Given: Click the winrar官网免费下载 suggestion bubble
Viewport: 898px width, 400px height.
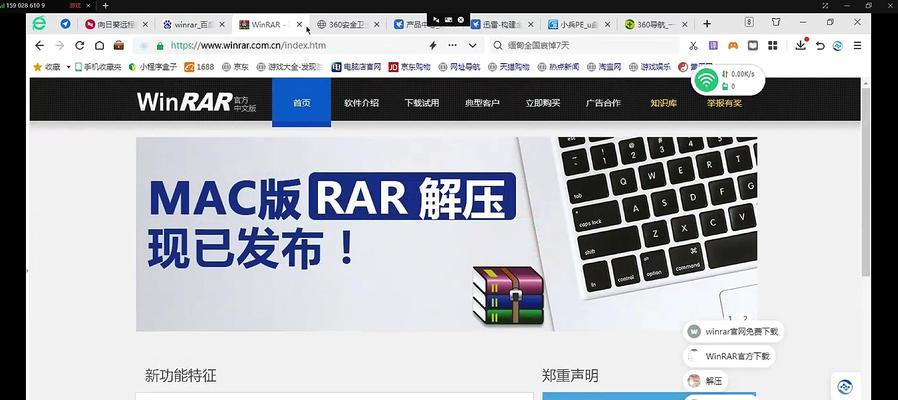Looking at the screenshot, I should (734, 331).
